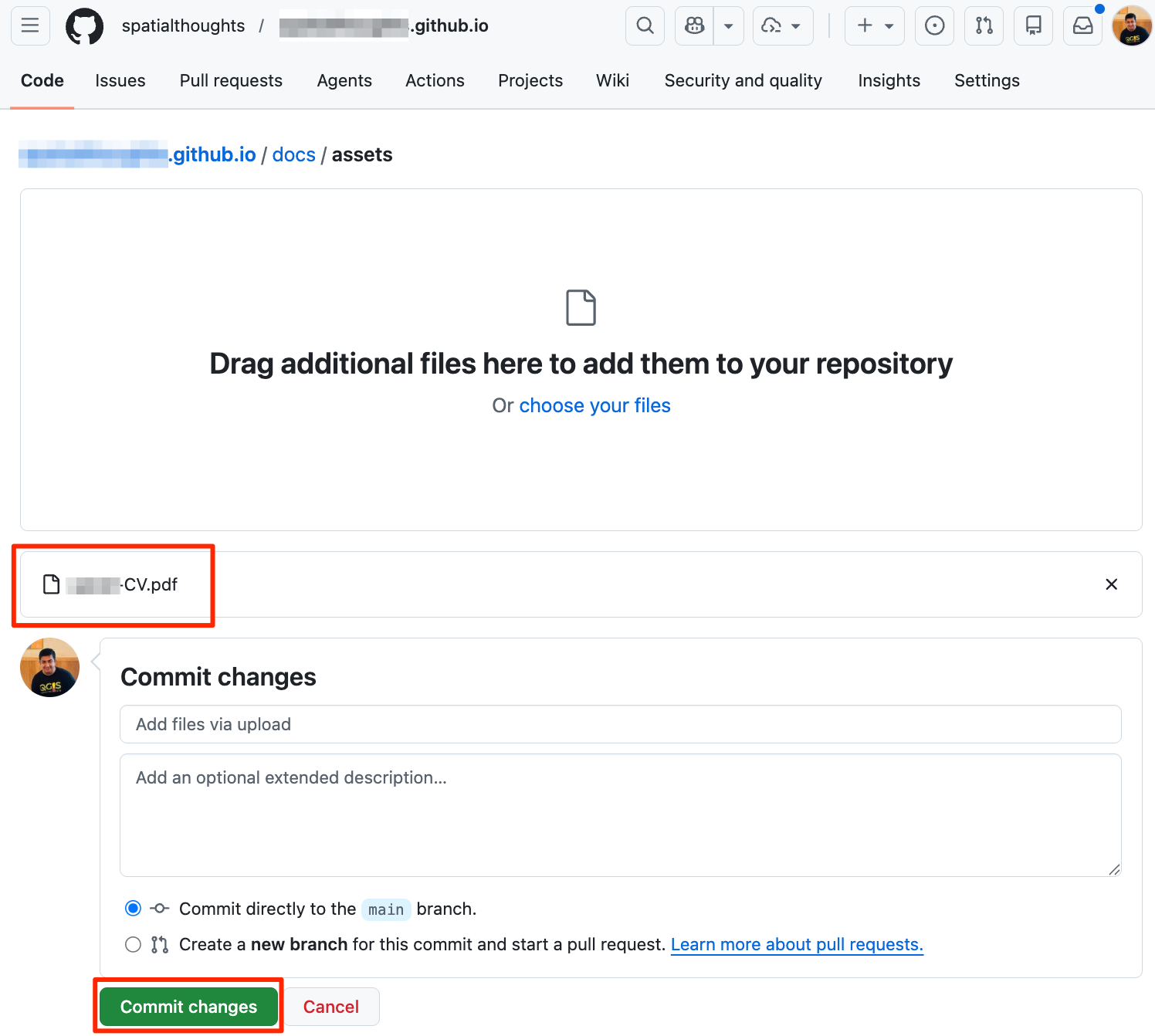Select create a new branch option

134,944
